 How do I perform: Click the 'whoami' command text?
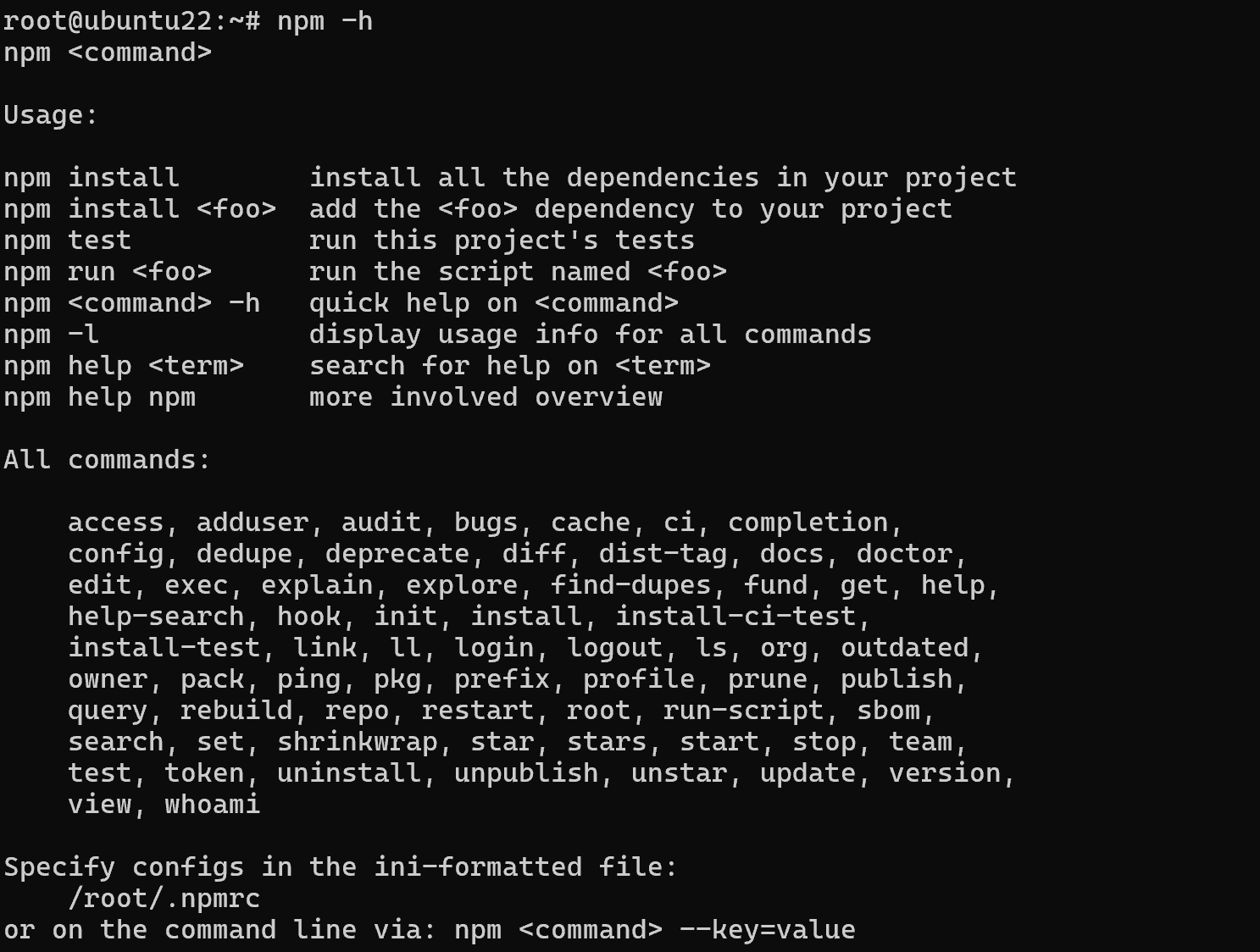[213, 805]
